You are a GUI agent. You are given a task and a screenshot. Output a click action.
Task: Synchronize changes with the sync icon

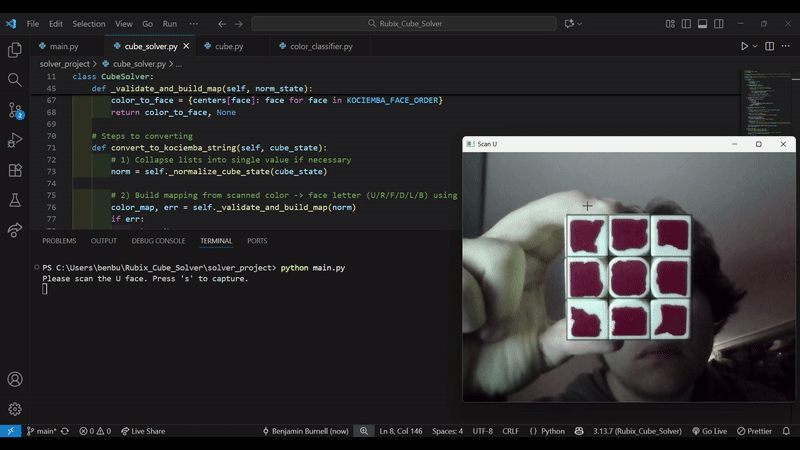pos(65,431)
